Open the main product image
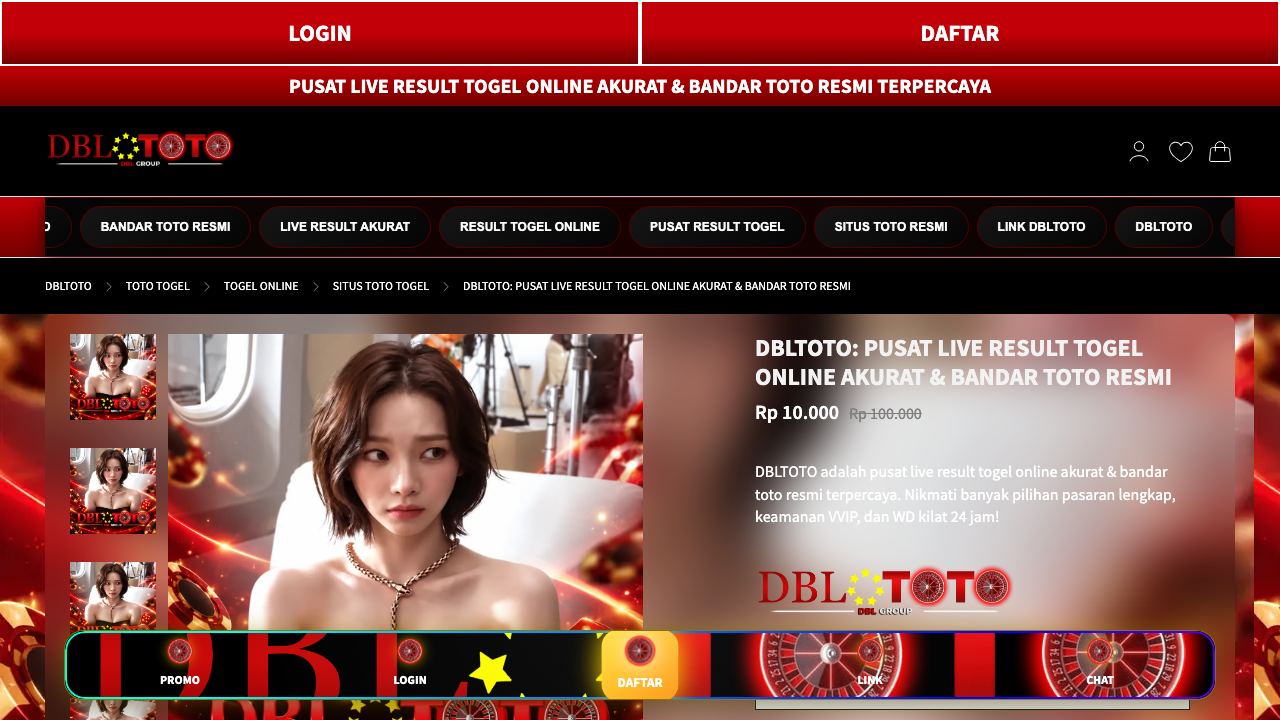This screenshot has width=1280, height=720. pyautogui.click(x=405, y=482)
